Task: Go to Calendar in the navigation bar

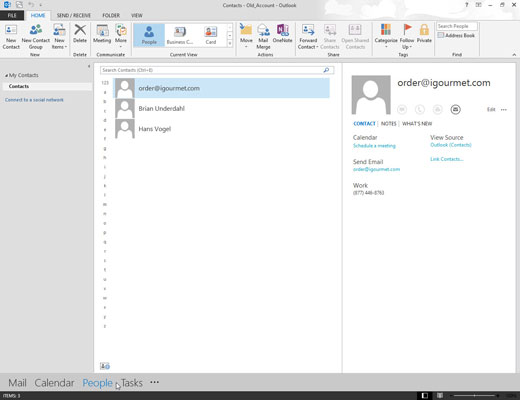Action: pyautogui.click(x=54, y=383)
